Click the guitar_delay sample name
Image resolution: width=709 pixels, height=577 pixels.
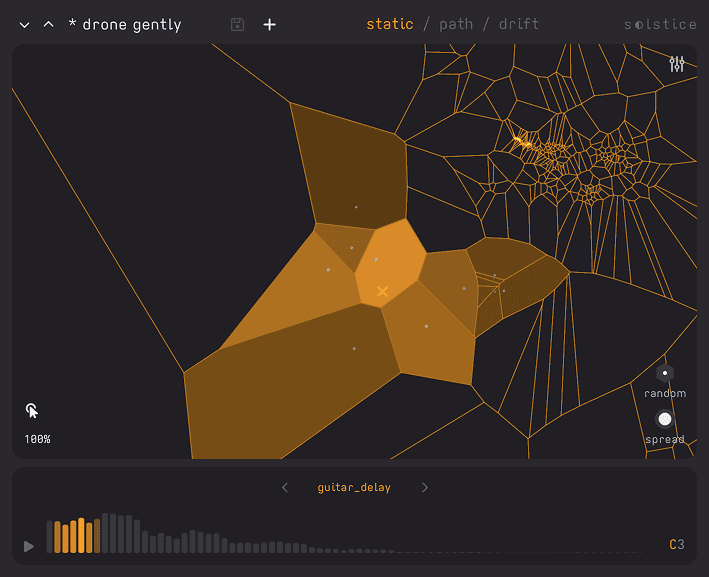point(354,488)
